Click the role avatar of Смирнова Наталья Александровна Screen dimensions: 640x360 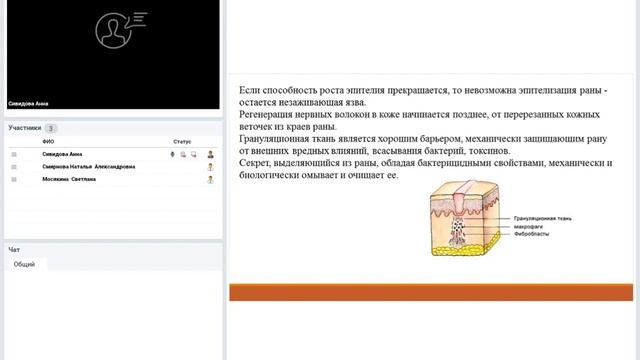(x=211, y=167)
